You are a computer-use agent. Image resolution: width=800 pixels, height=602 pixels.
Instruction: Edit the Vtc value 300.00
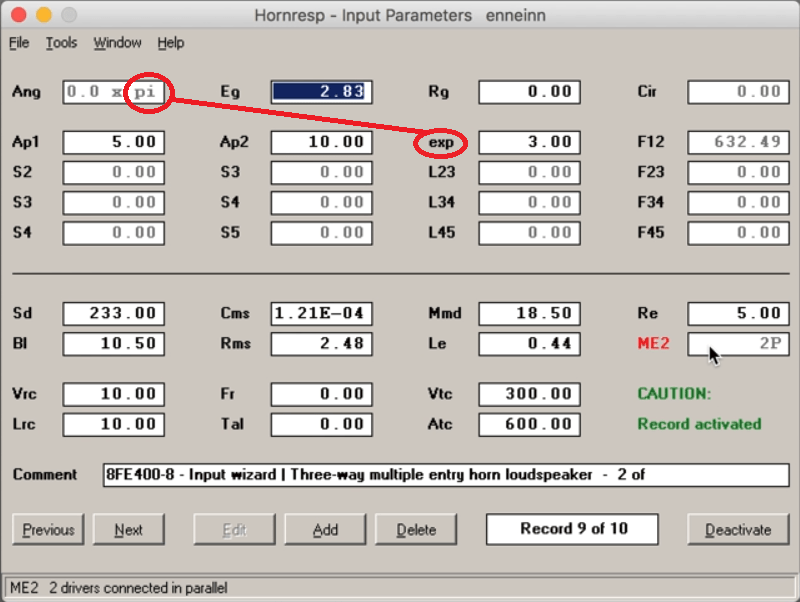click(529, 394)
